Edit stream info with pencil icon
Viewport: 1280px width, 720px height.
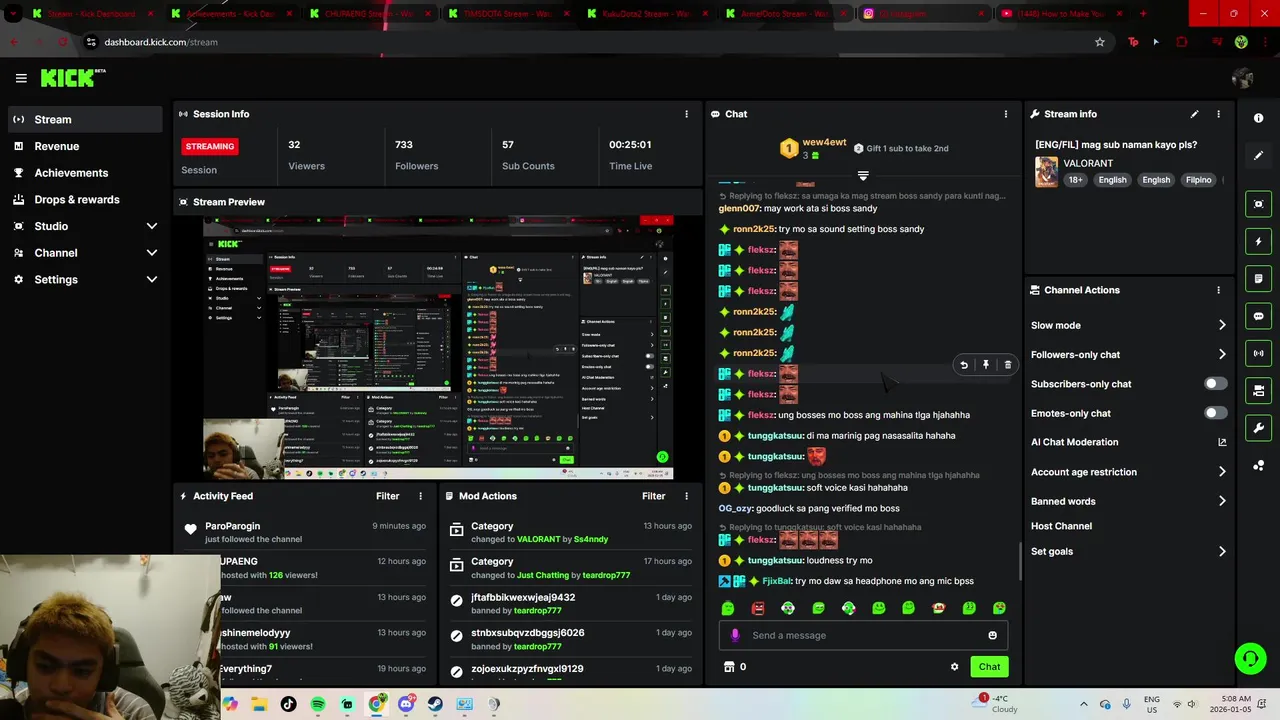1194,114
